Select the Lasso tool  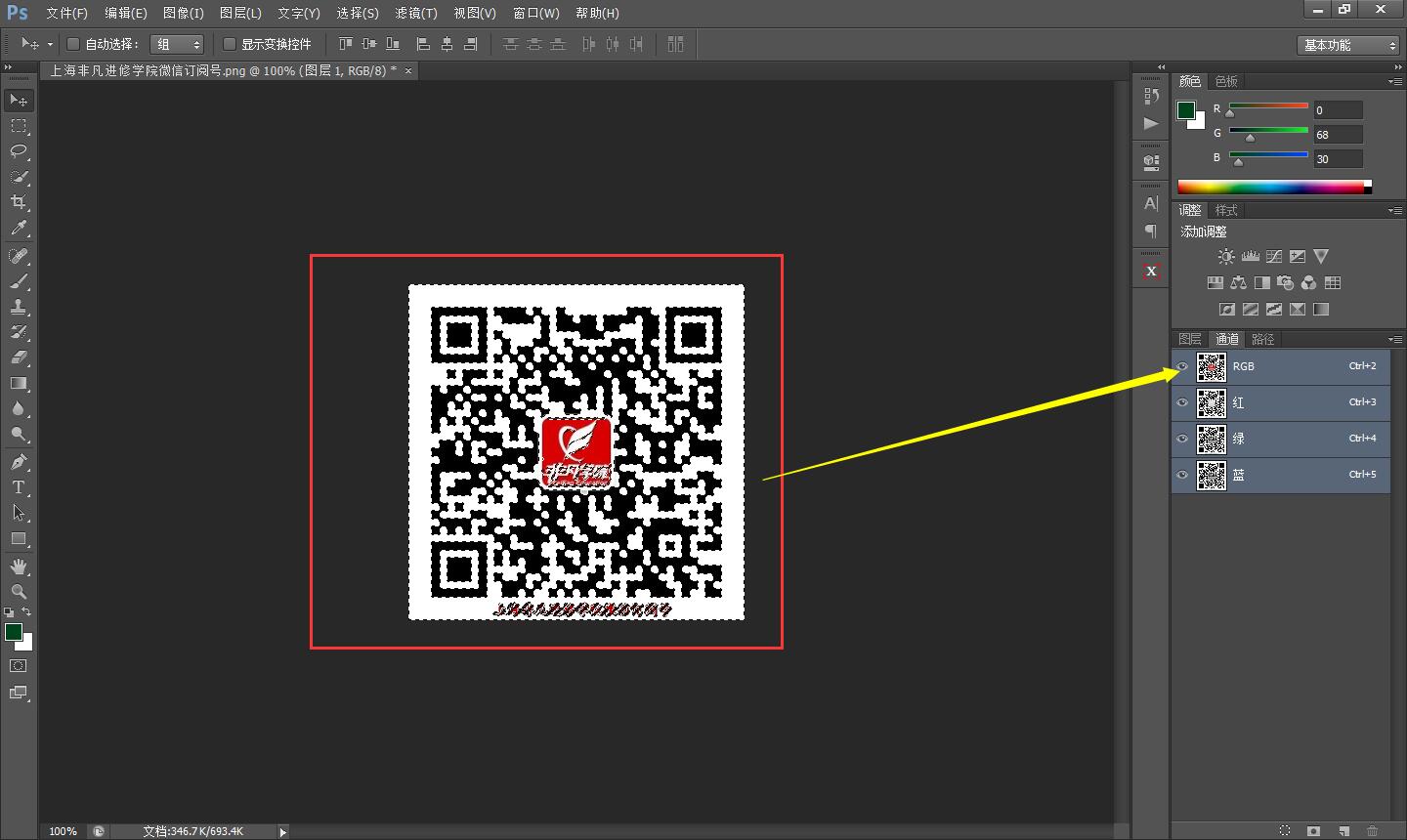(x=19, y=151)
